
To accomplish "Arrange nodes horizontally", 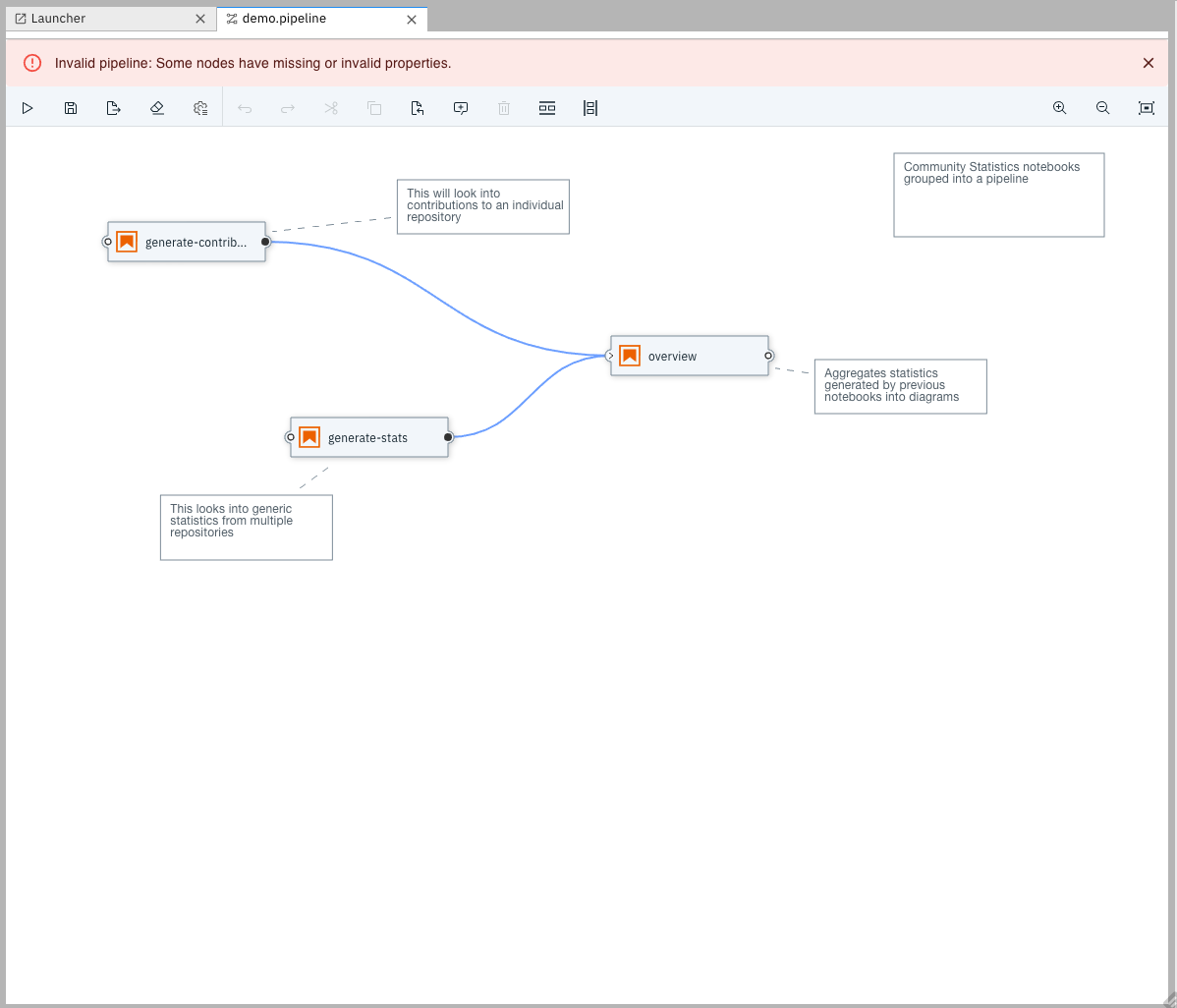I will pyautogui.click(x=547, y=108).
